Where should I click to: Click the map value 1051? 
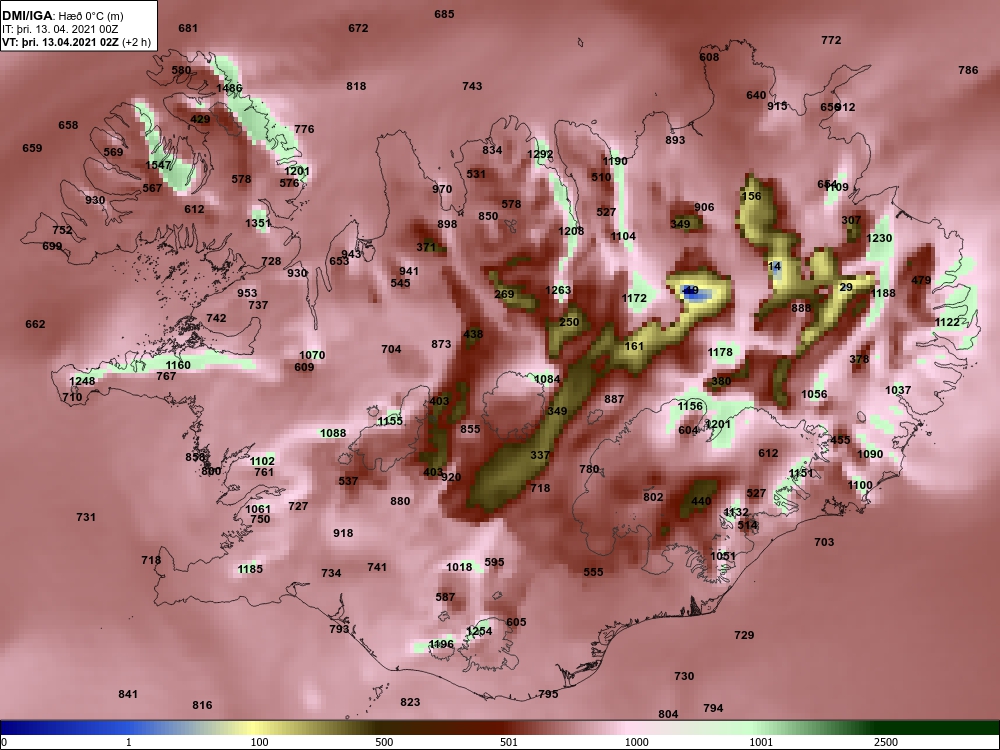click(x=723, y=555)
